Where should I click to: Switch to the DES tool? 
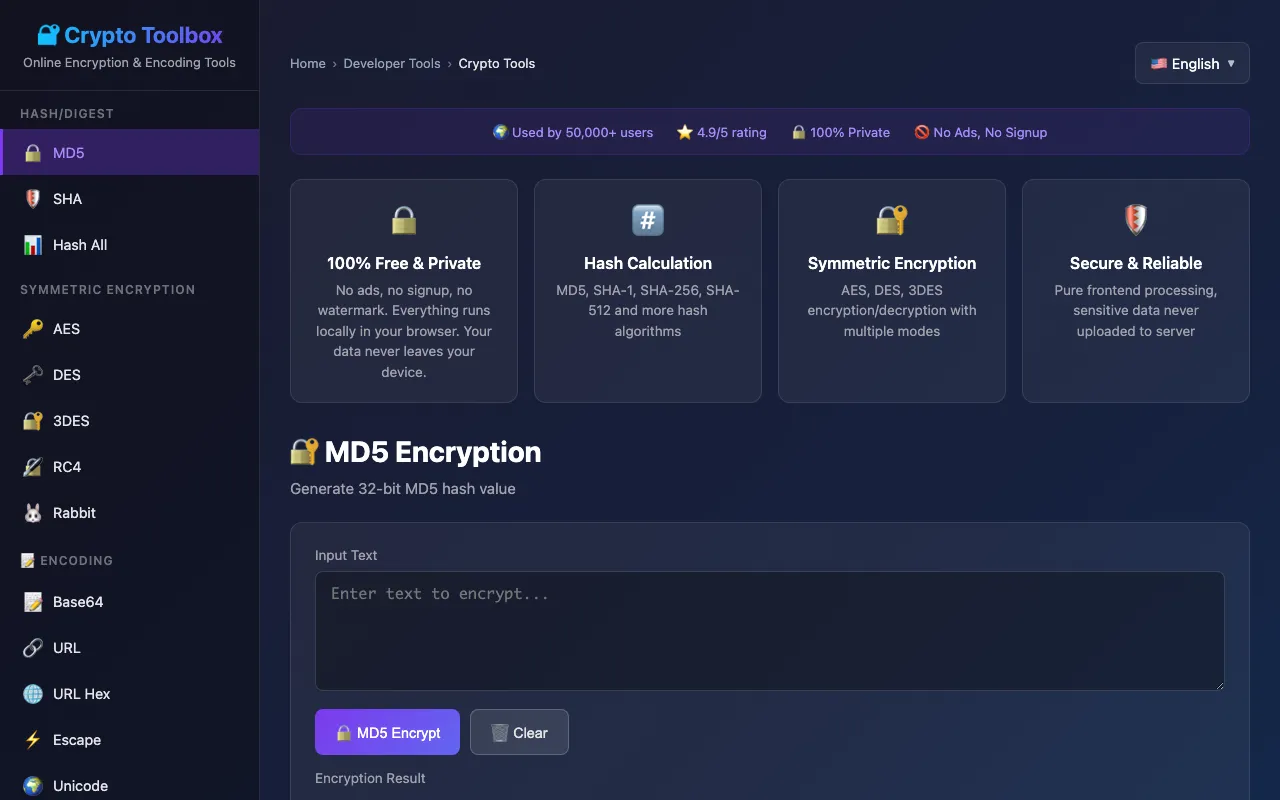point(130,375)
